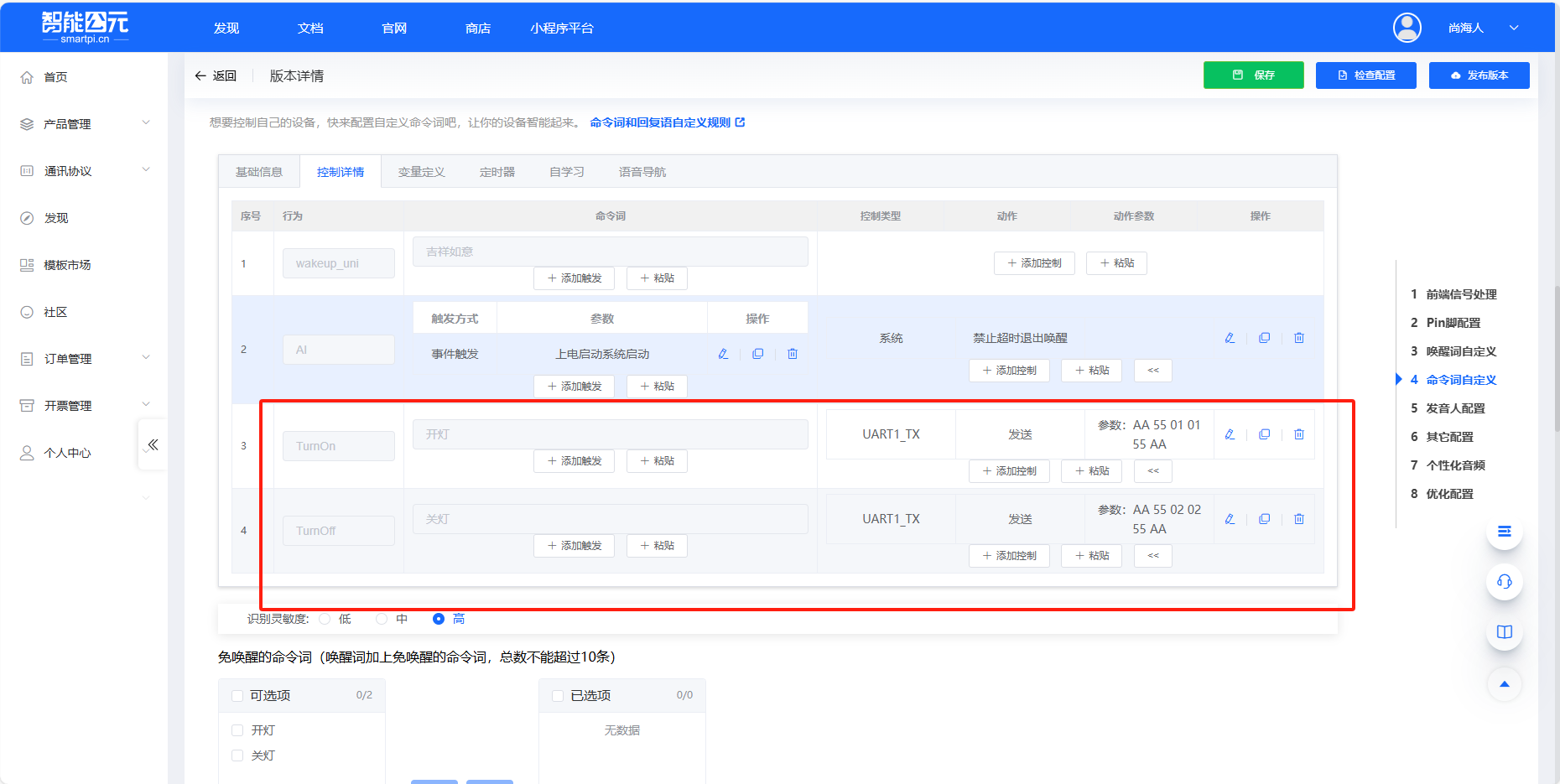
Task: Click the scroll-to-top arrow button
Action: click(x=1504, y=684)
